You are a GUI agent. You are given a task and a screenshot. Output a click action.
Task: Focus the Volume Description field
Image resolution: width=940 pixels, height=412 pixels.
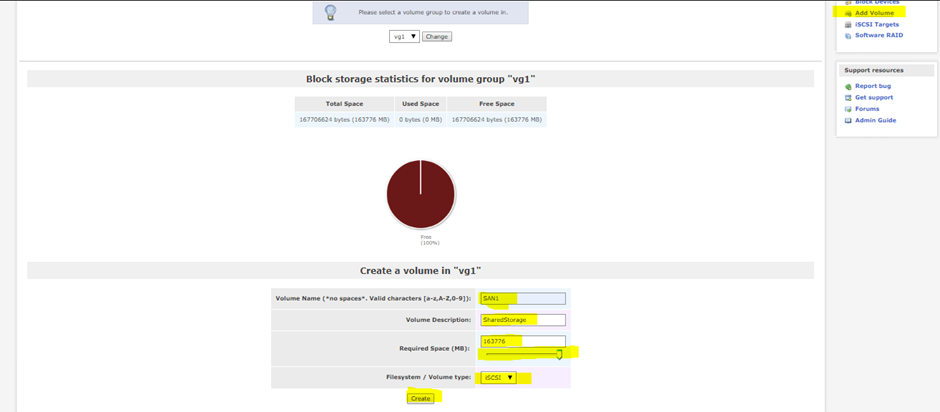point(523,320)
